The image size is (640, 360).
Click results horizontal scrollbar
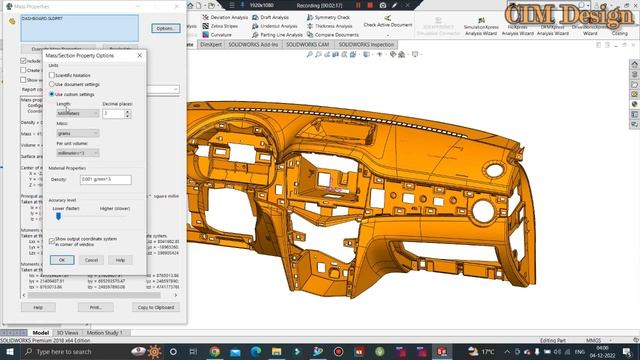[94, 295]
